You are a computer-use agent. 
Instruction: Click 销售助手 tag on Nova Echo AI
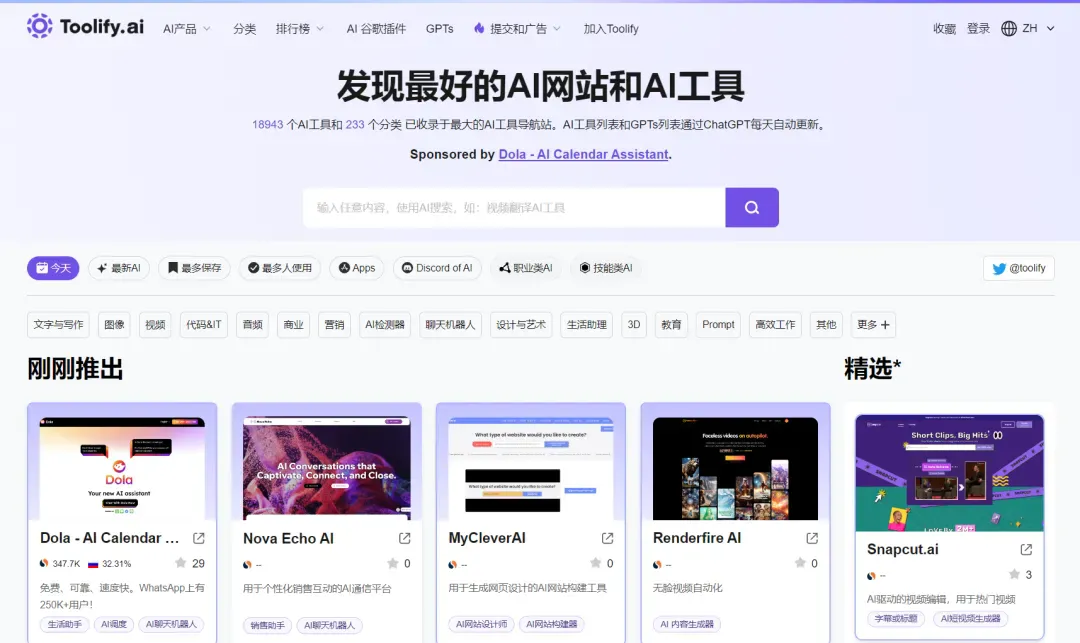[x=267, y=625]
